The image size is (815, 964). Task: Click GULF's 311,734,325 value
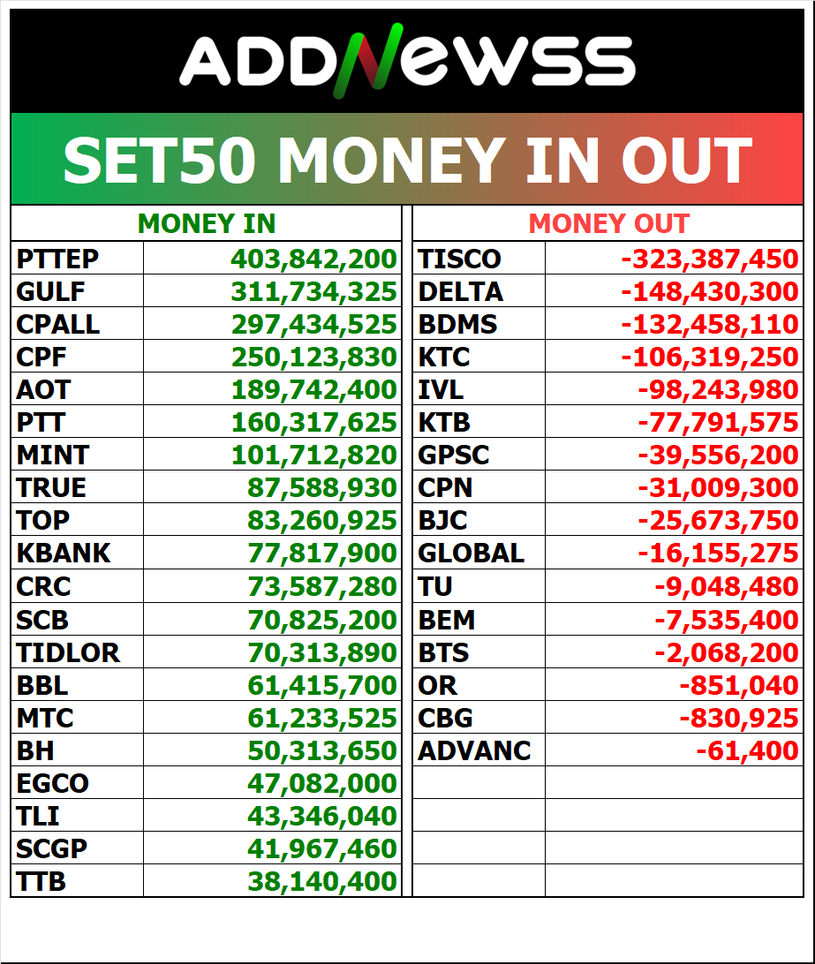[x=314, y=293]
